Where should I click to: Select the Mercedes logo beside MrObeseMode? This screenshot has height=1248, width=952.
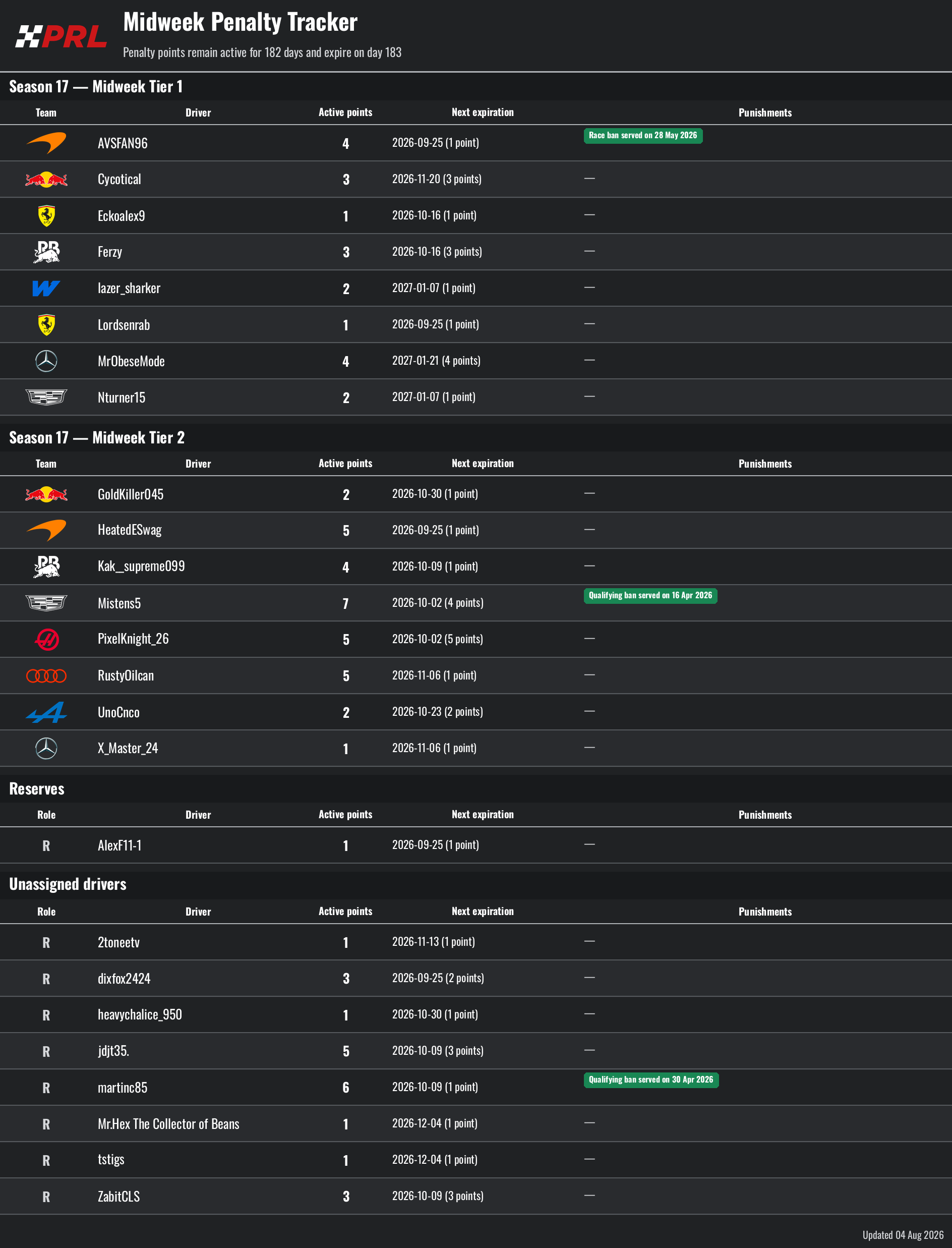tap(46, 361)
